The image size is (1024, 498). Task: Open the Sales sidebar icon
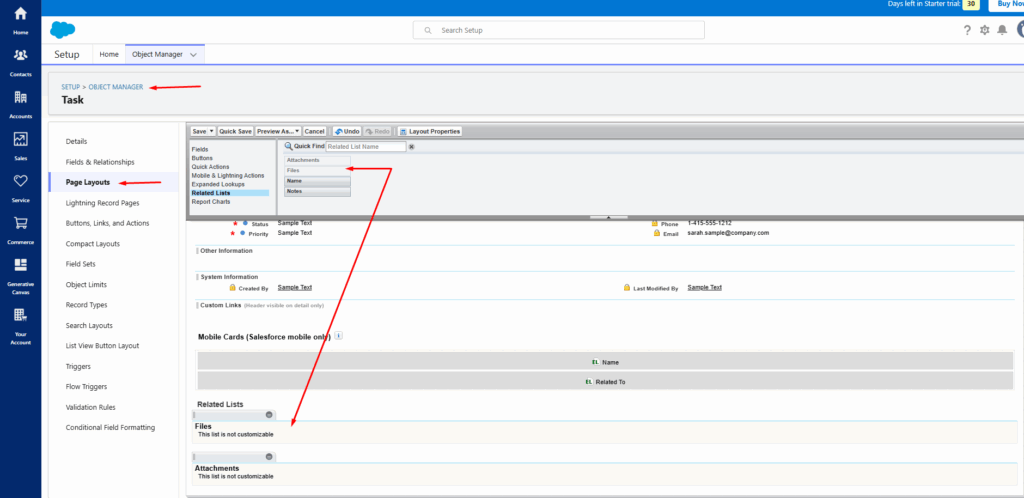20,145
